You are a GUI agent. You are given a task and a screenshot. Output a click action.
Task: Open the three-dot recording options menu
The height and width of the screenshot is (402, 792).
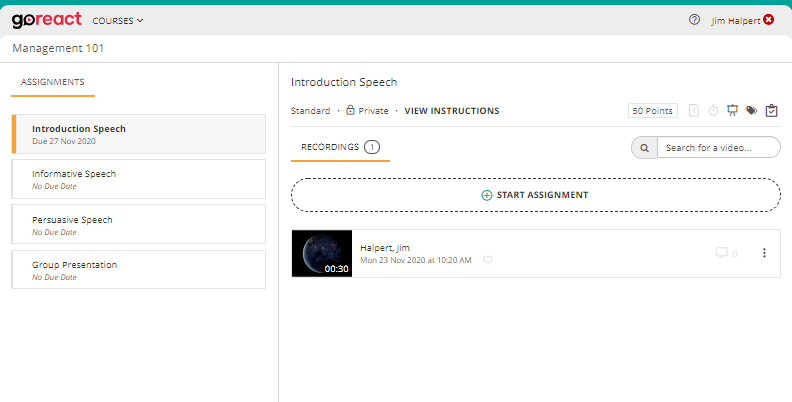click(764, 253)
